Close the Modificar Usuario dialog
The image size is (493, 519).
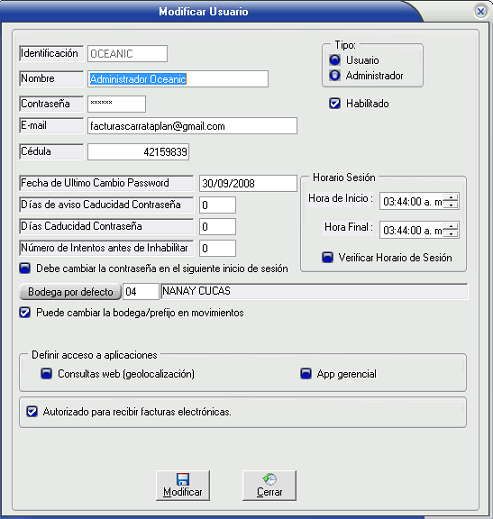480,12
